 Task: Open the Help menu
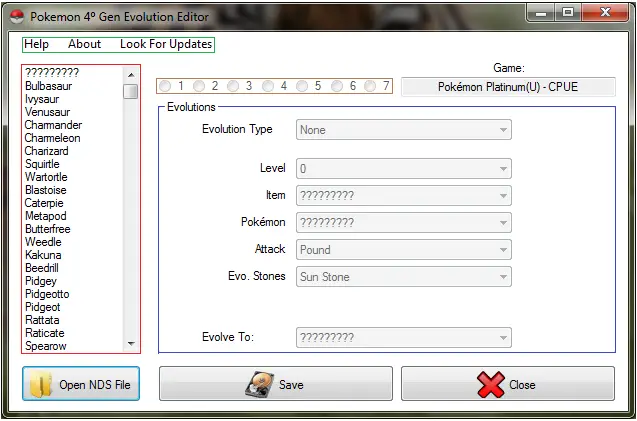click(37, 44)
